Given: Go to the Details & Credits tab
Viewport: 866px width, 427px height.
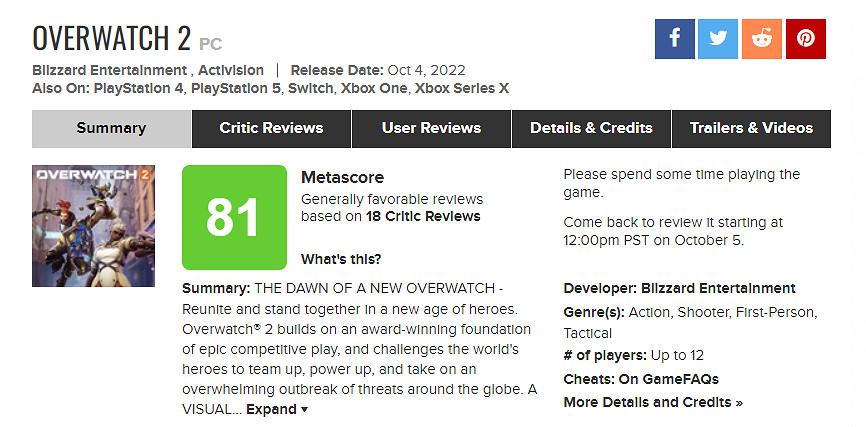Looking at the screenshot, I should click(591, 128).
